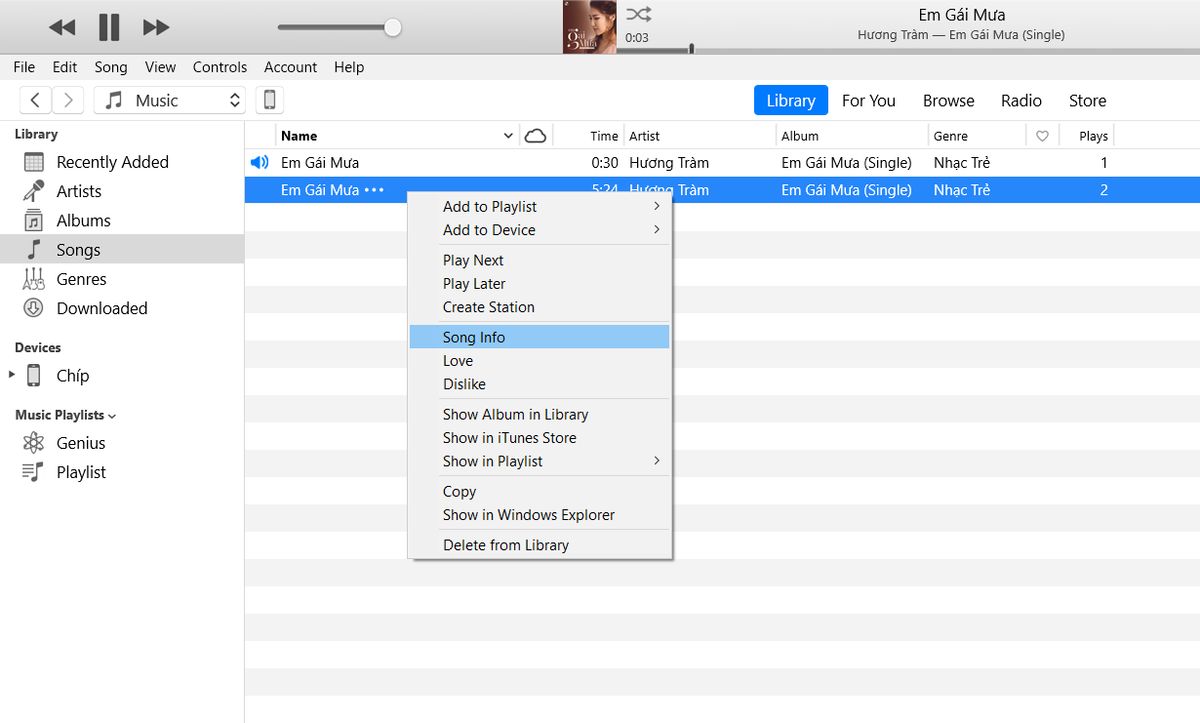Click the back navigation arrow
Screen dimensions: 1200x723
point(35,100)
